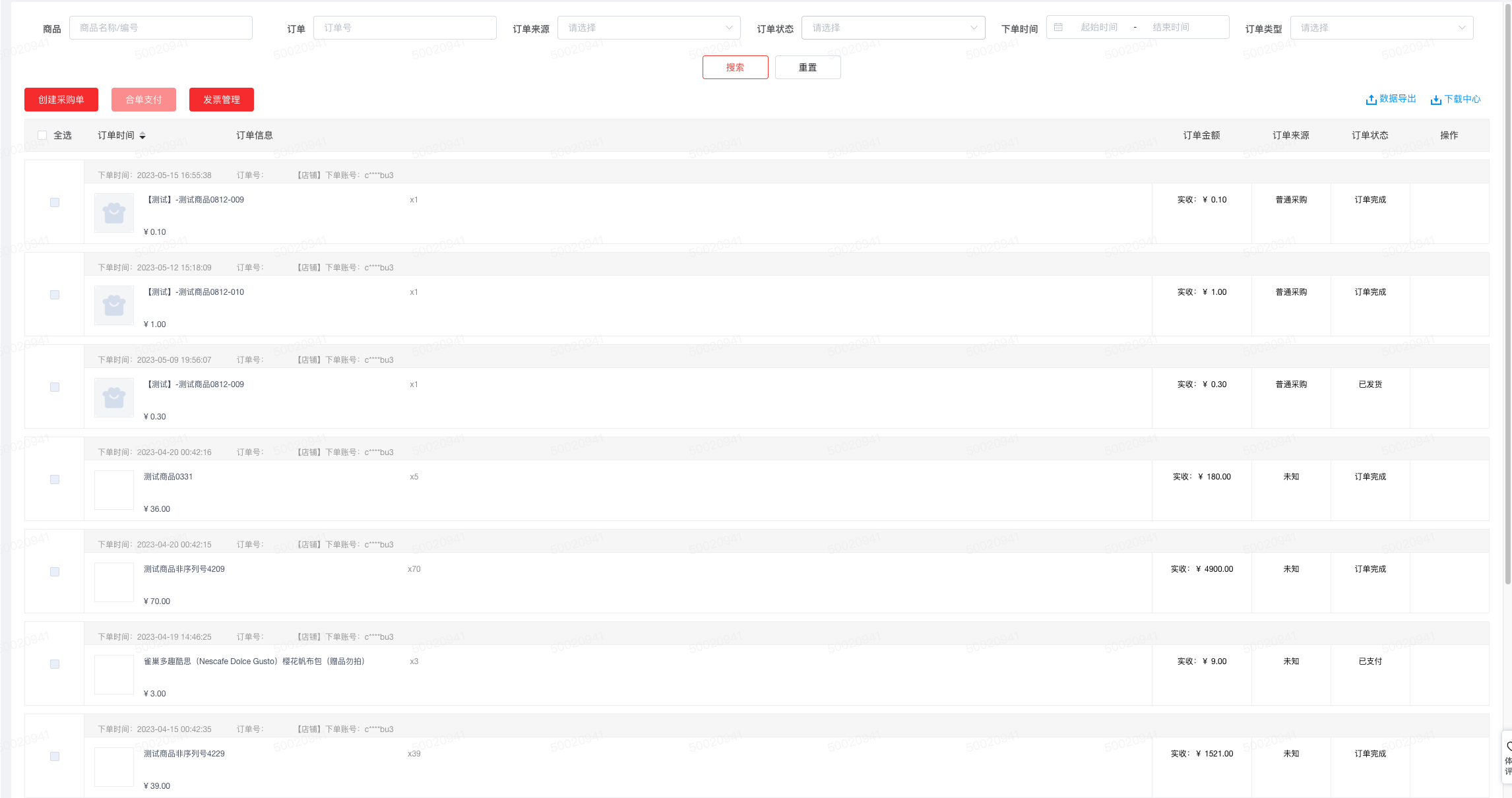Sort by the 订单时间 column header
Image resolution: width=1512 pixels, height=798 pixels.
[x=116, y=135]
